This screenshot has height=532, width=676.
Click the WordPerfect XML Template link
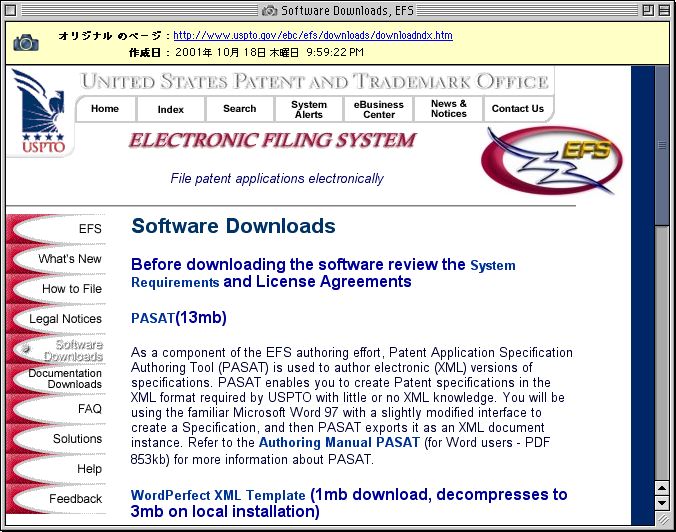[218, 495]
